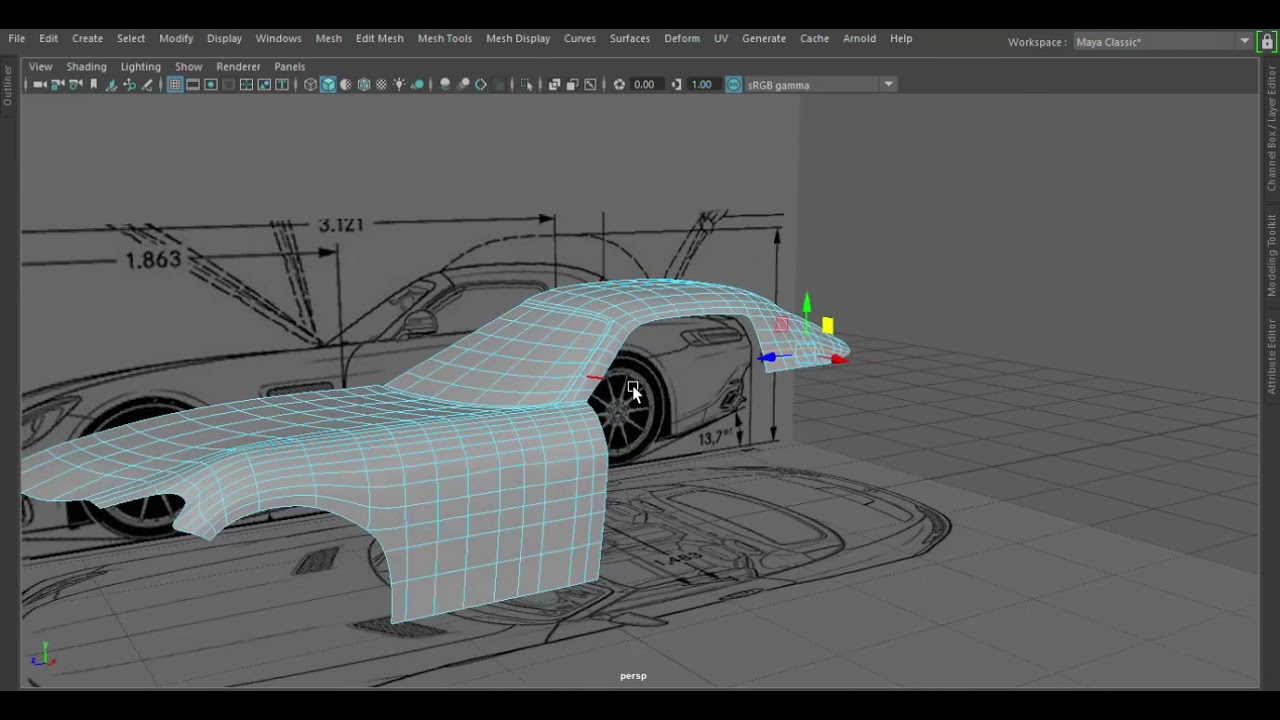Viewport: 1280px width, 720px height.
Task: Click the gamma field showing 1.00
Action: (x=702, y=85)
